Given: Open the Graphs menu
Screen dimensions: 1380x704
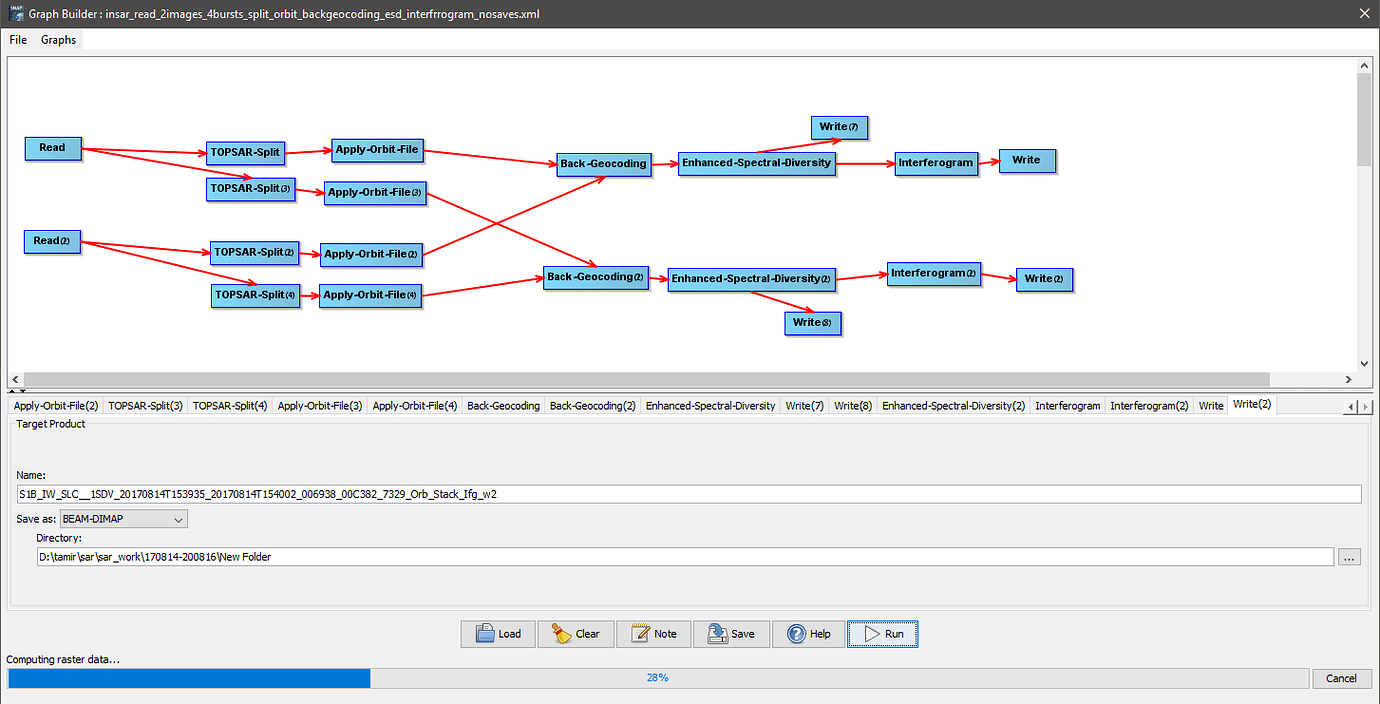Looking at the screenshot, I should tap(58, 40).
